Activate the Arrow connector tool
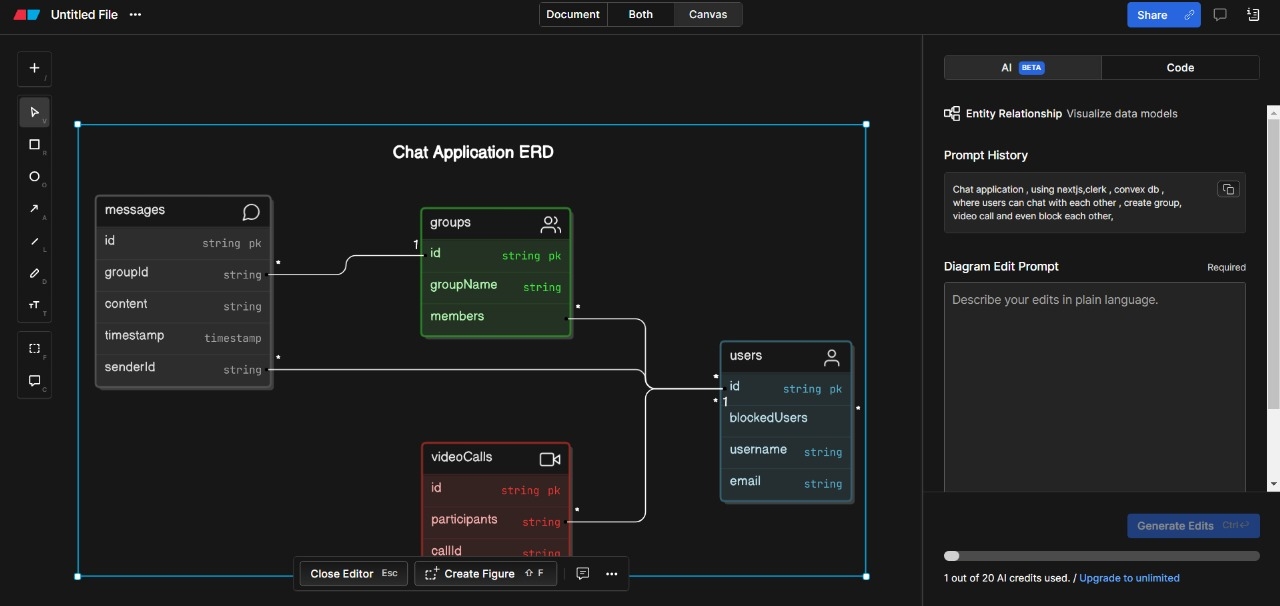The height and width of the screenshot is (606, 1280). tap(34, 209)
